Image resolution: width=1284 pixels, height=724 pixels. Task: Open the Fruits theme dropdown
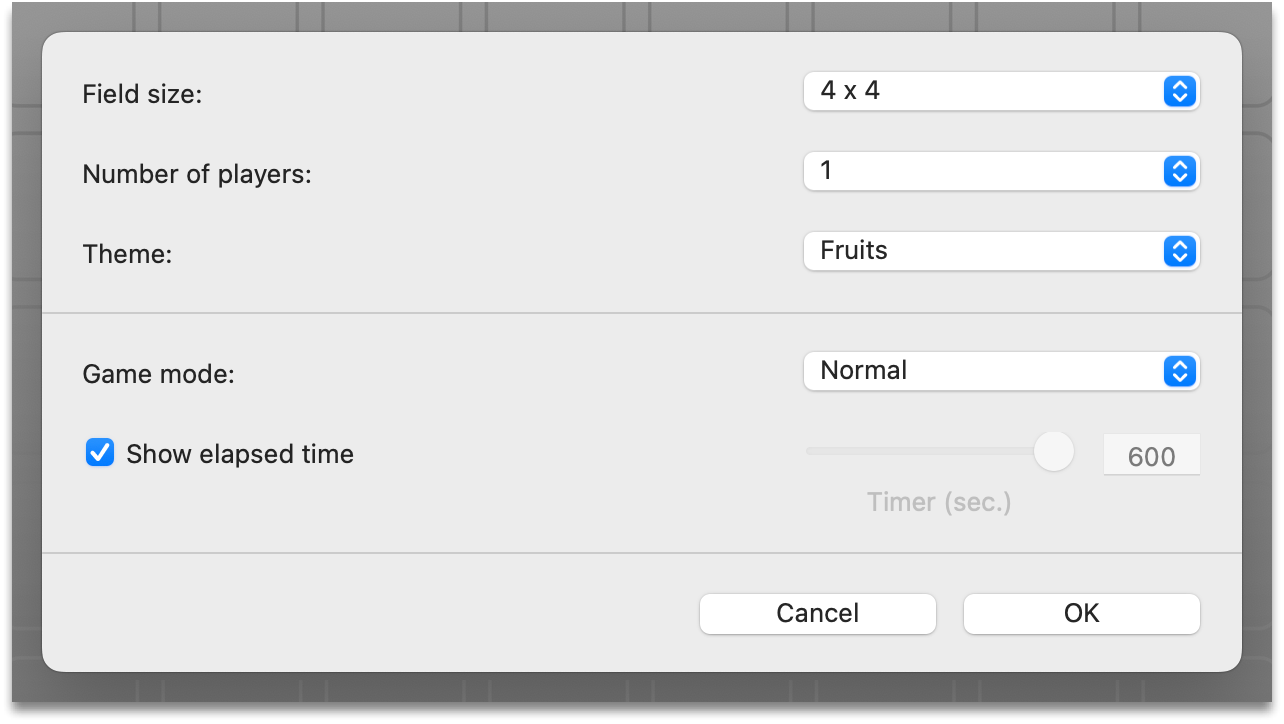pos(985,252)
